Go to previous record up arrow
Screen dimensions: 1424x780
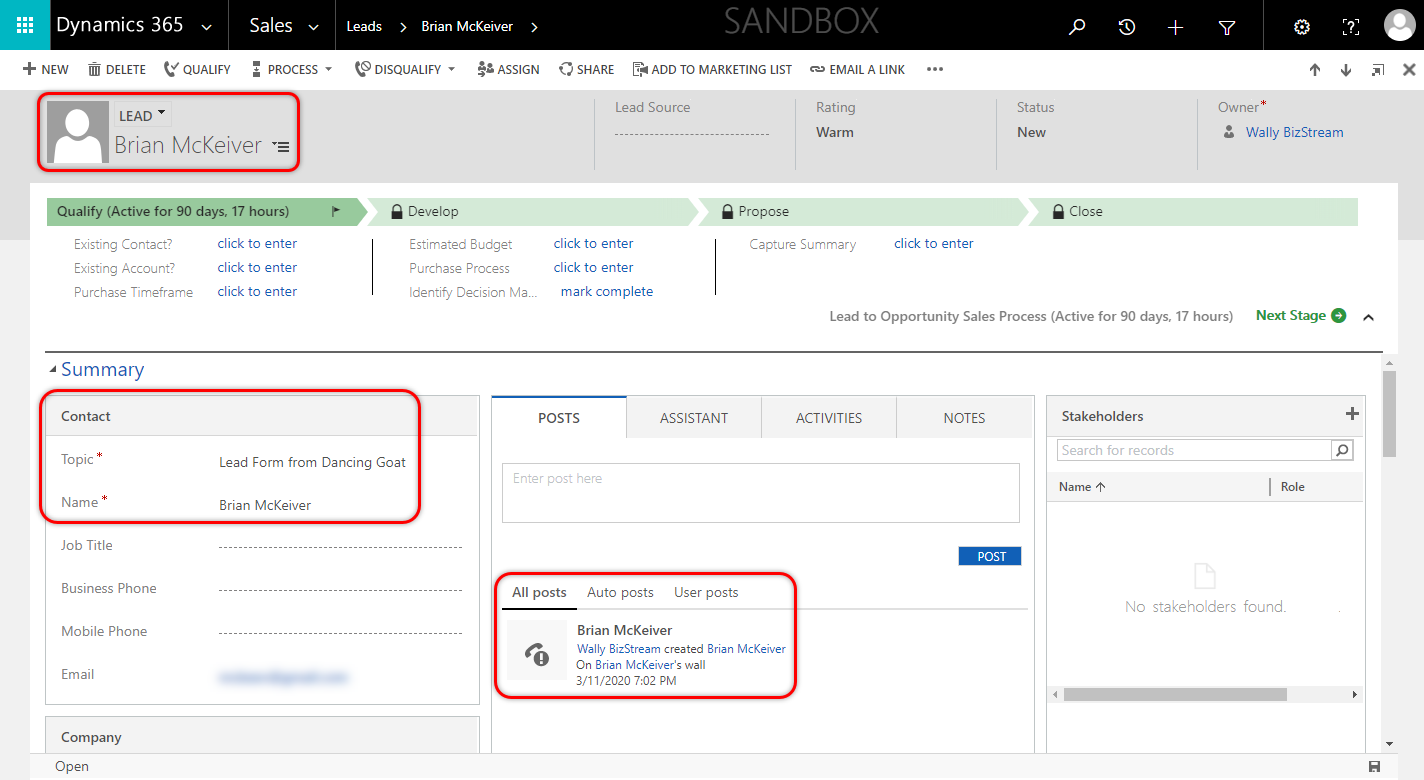pos(1315,70)
